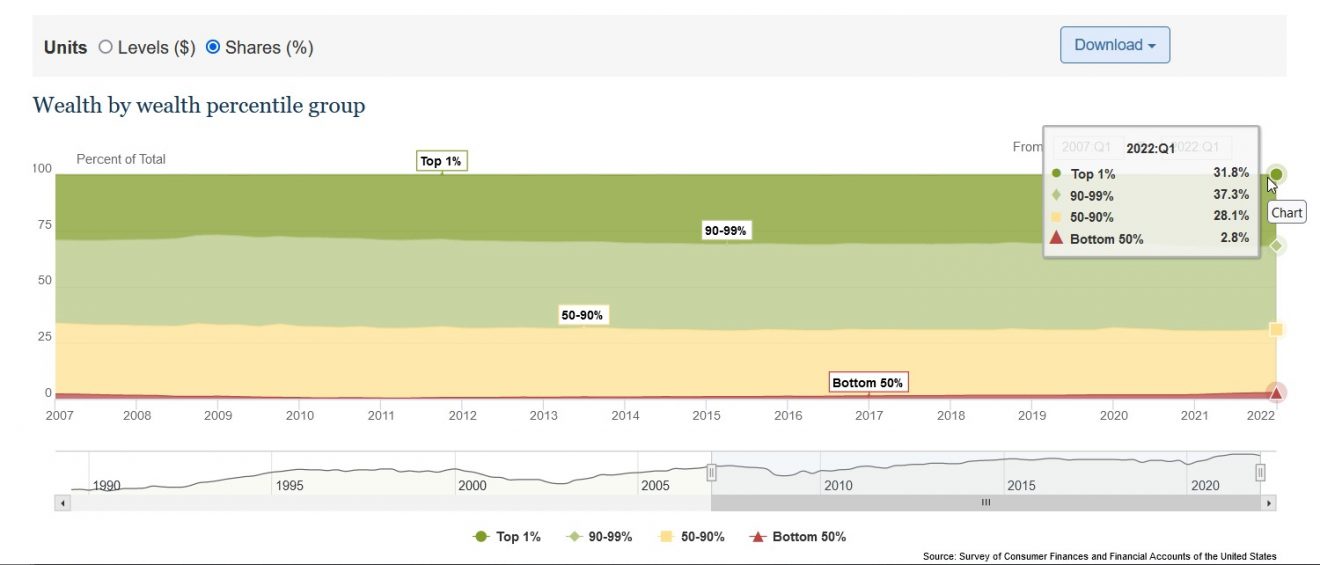Open the Download dropdown
1320x565 pixels.
[1114, 45]
